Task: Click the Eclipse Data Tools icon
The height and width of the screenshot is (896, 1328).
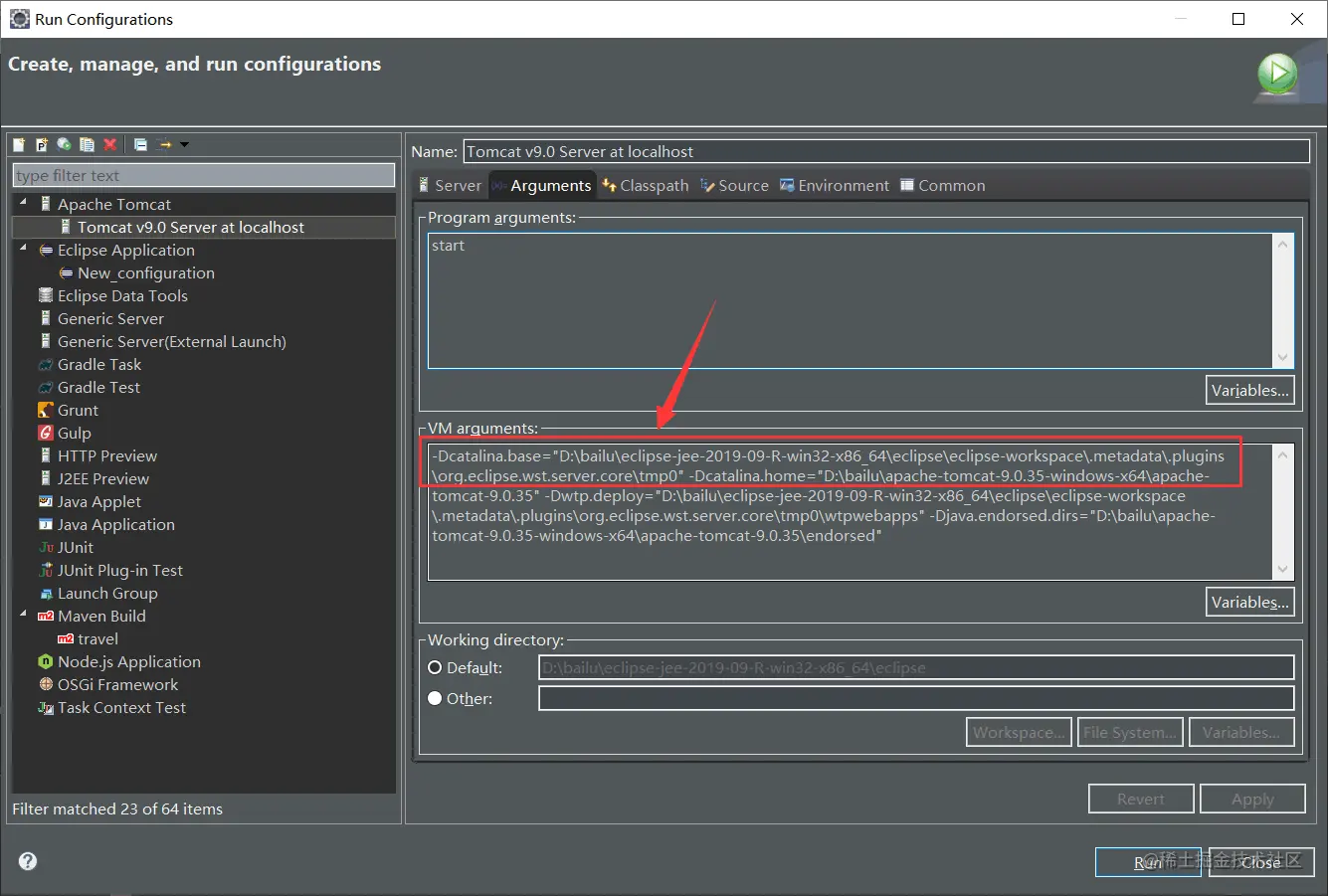Action: 46,295
